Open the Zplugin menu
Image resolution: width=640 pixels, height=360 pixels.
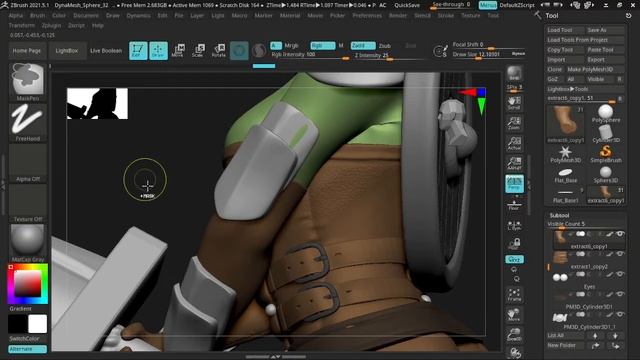(51, 25)
